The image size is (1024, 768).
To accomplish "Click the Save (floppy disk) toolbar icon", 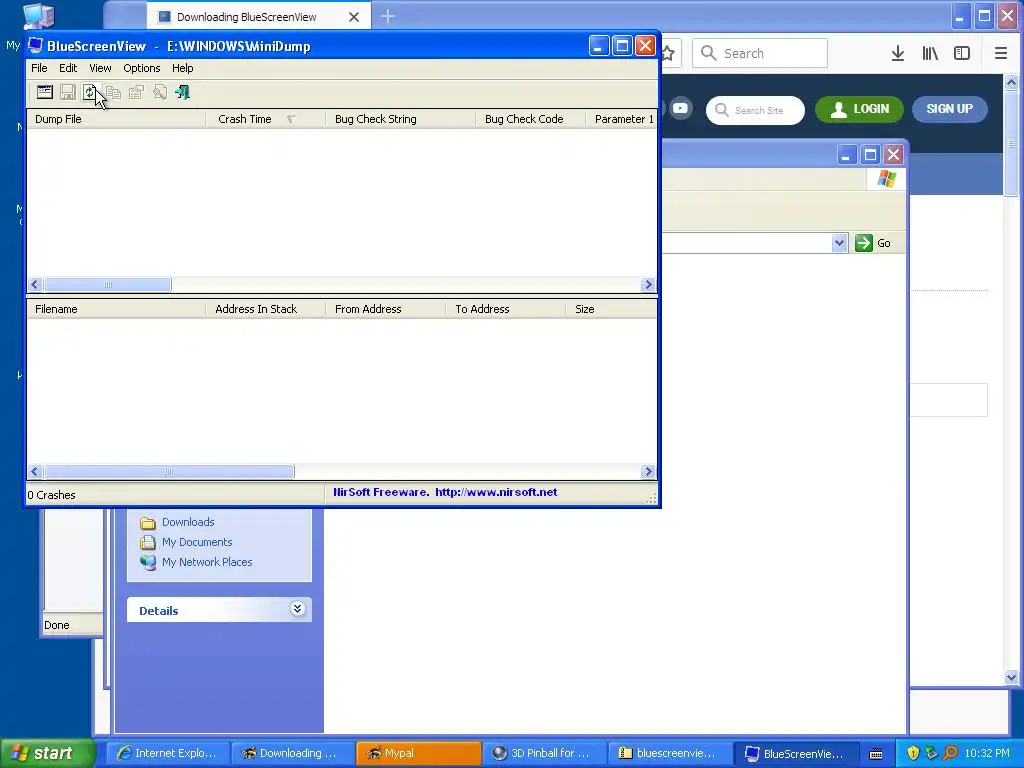I will pyautogui.click(x=67, y=93).
